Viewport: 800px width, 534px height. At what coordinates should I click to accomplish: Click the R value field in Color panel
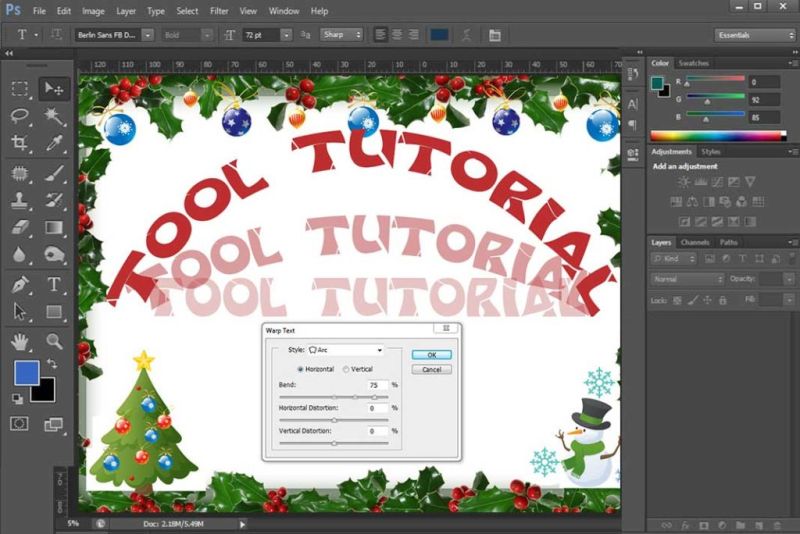click(764, 82)
